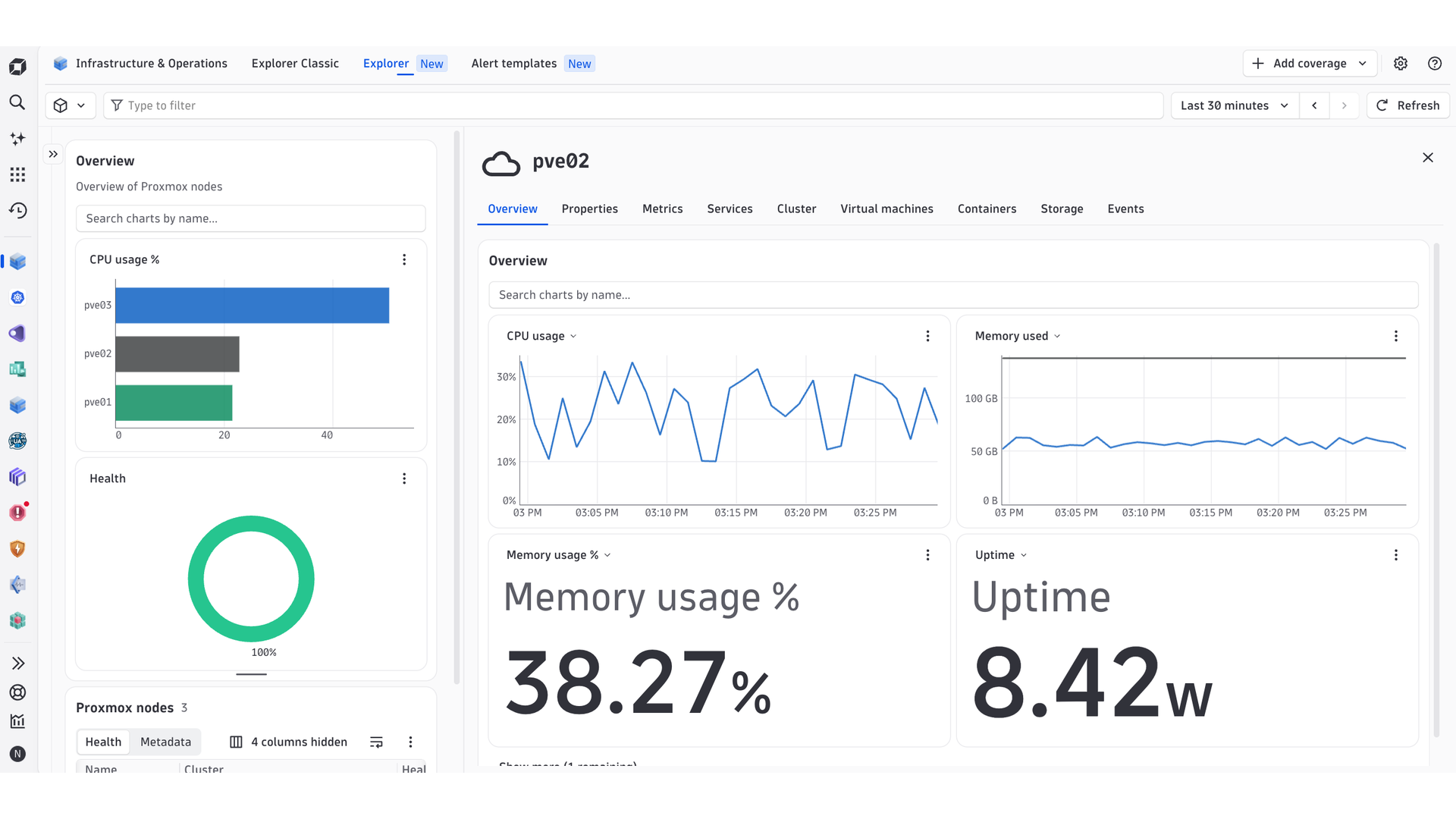
Task: Expand the Uptime title dropdown
Action: pyautogui.click(x=1001, y=555)
